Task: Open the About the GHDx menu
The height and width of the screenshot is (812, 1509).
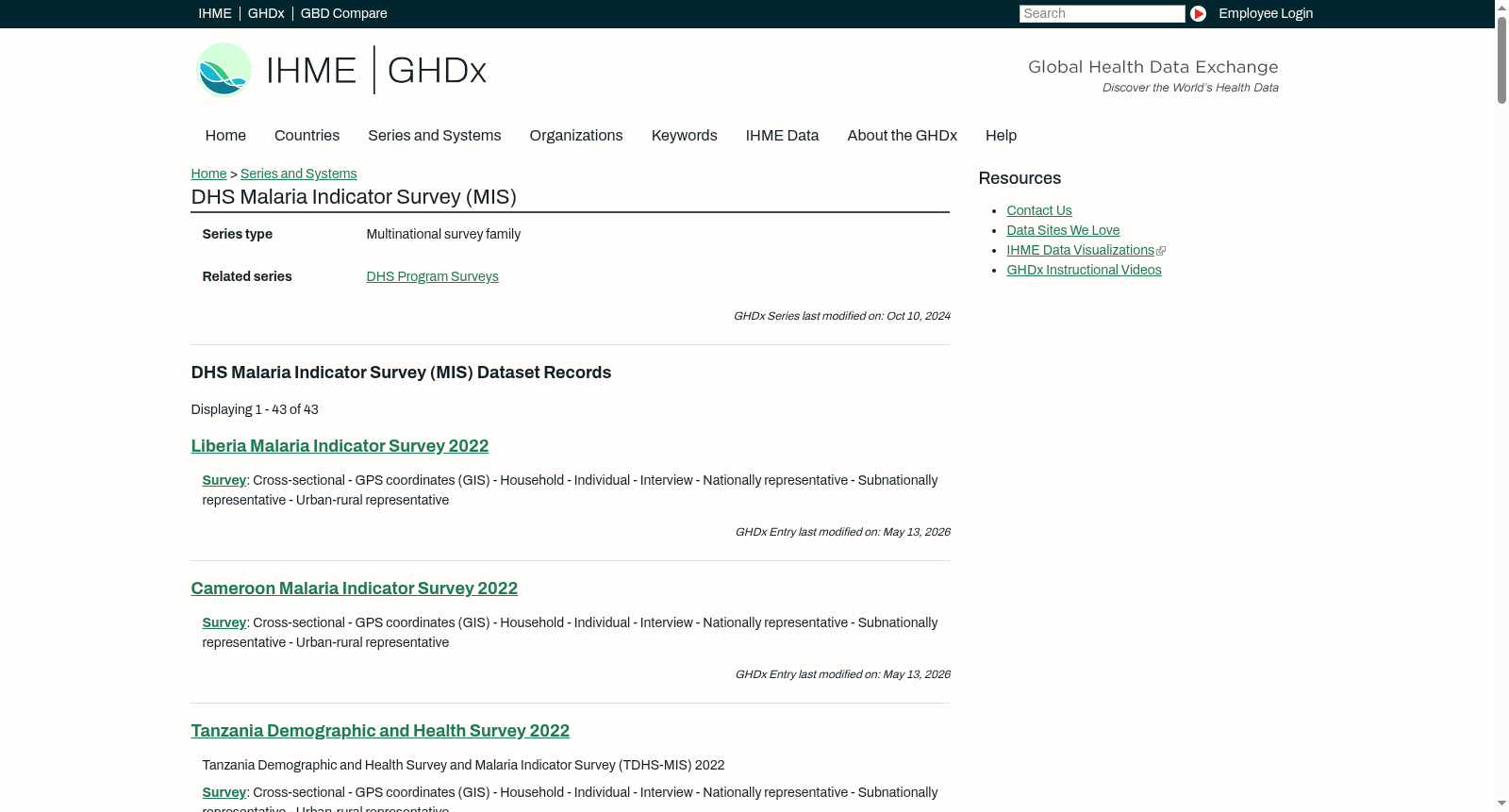Action: point(903,136)
